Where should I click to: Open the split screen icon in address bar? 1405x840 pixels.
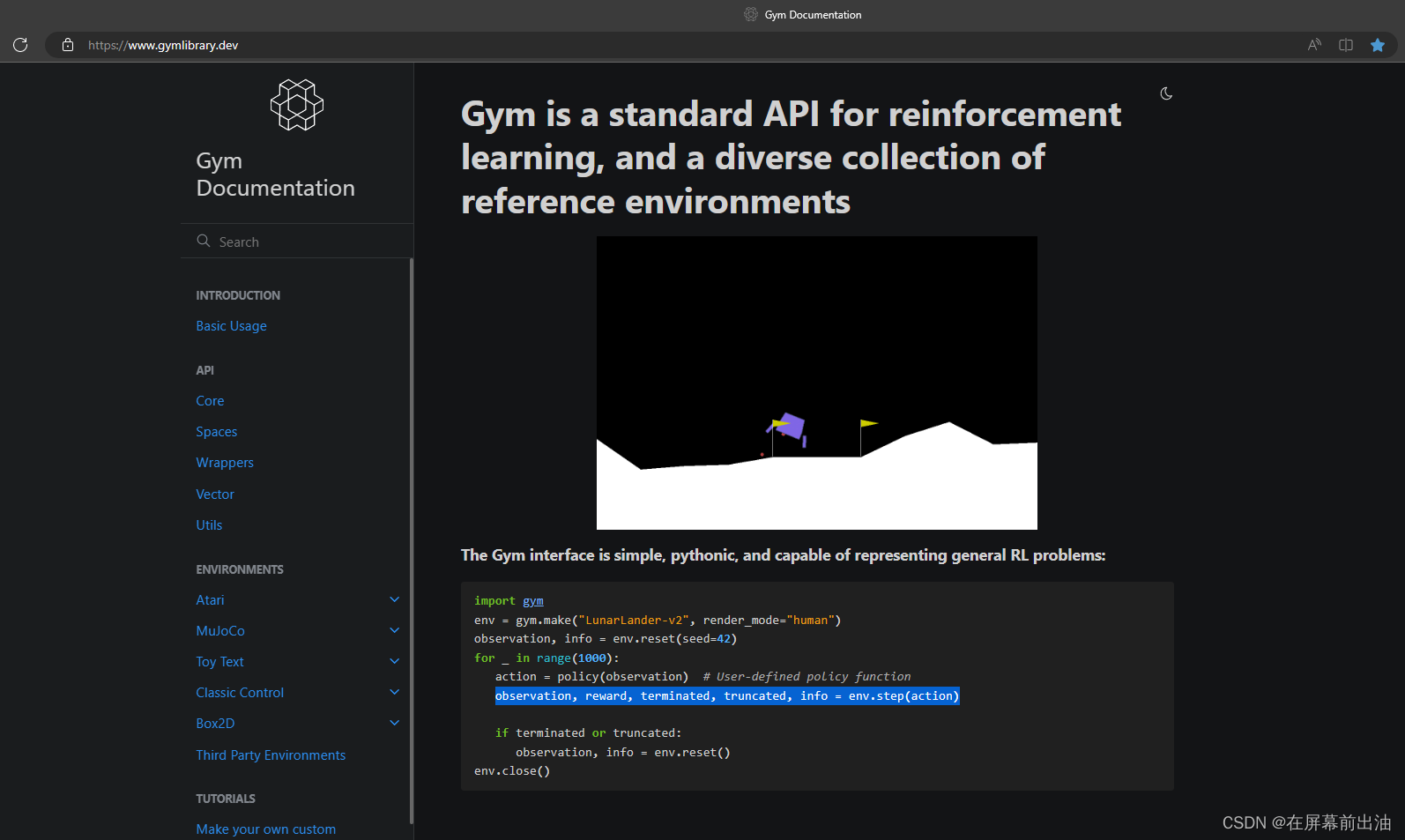(1346, 45)
